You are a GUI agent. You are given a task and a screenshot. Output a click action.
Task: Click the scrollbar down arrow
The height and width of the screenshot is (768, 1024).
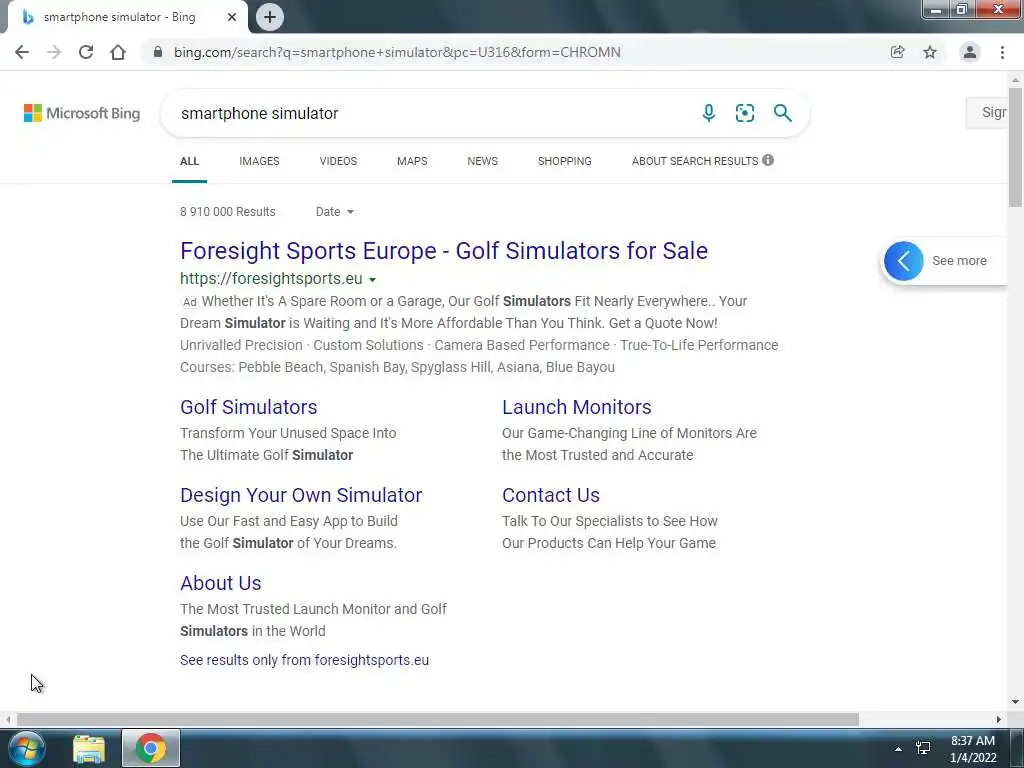[x=1015, y=702]
